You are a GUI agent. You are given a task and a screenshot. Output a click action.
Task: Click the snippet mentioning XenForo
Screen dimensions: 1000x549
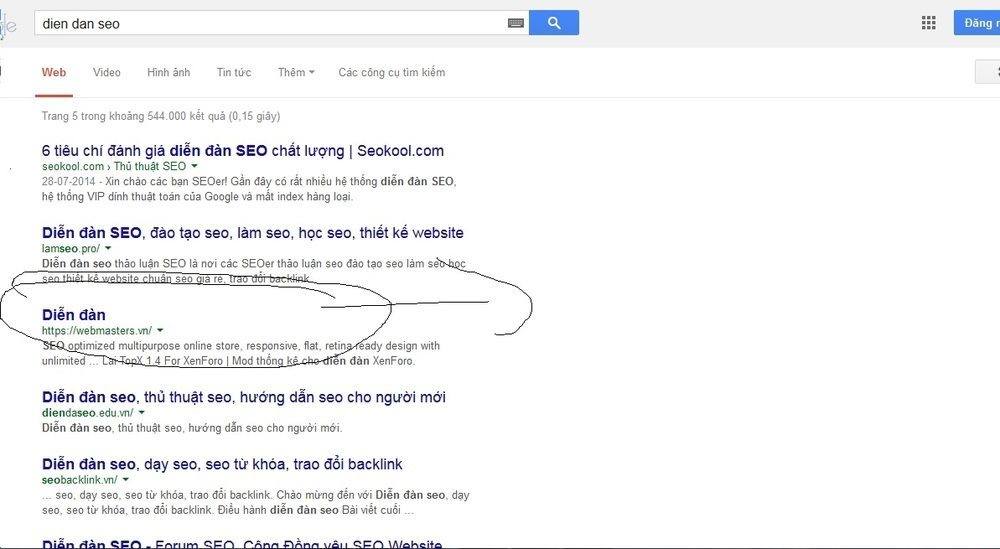(241, 353)
